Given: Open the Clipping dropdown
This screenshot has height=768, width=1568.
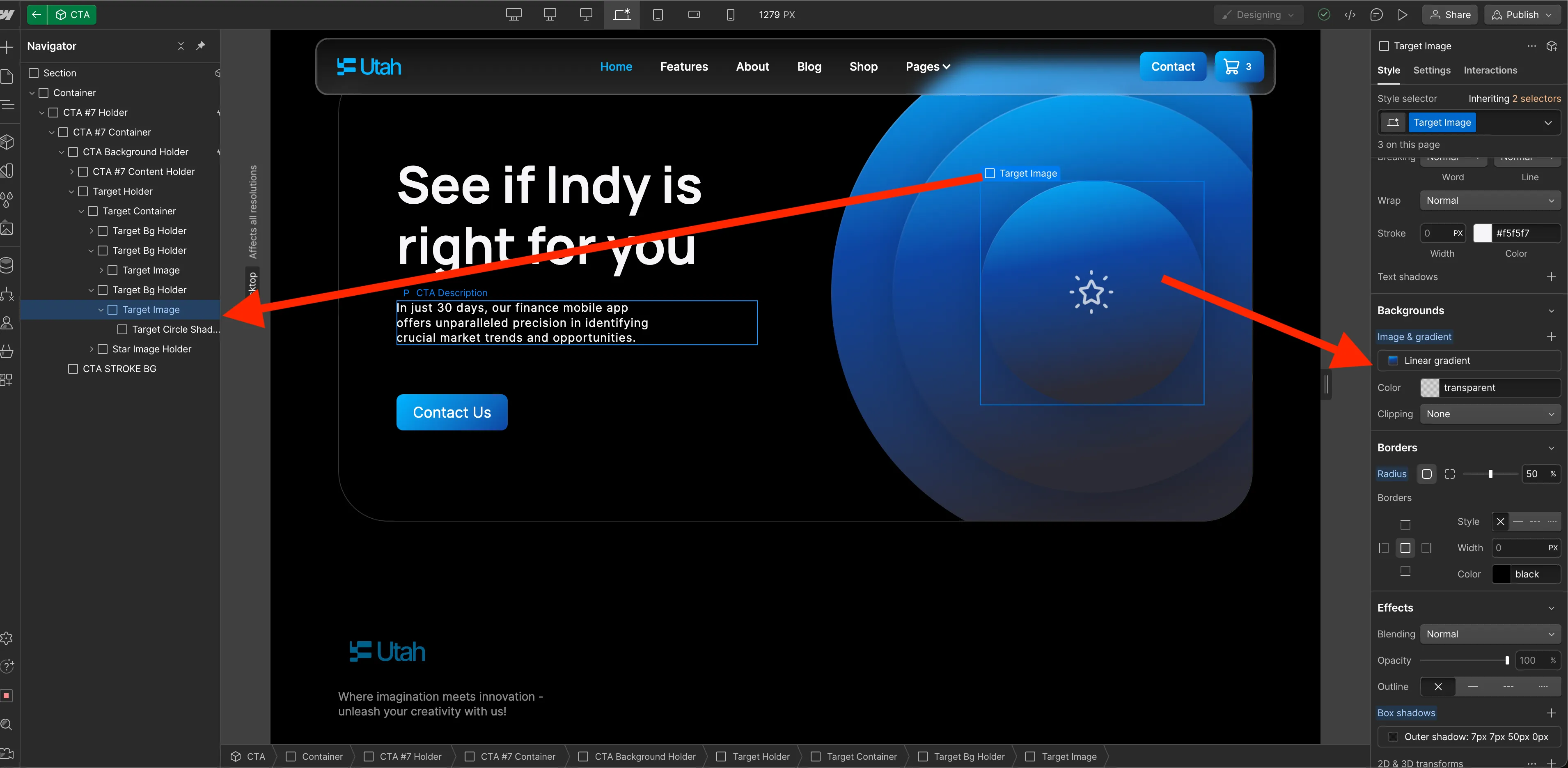Looking at the screenshot, I should coord(1490,414).
